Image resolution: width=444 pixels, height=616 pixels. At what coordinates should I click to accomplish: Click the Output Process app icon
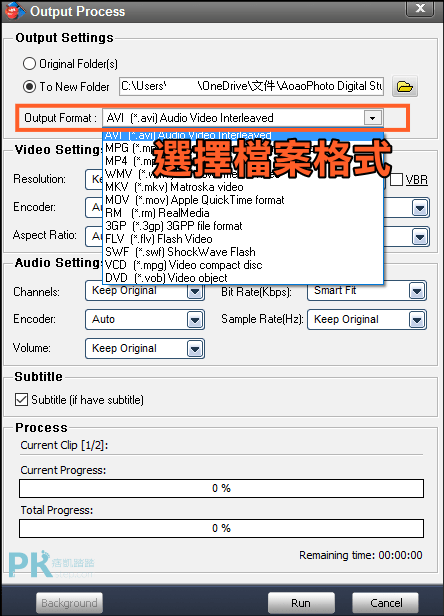point(15,11)
